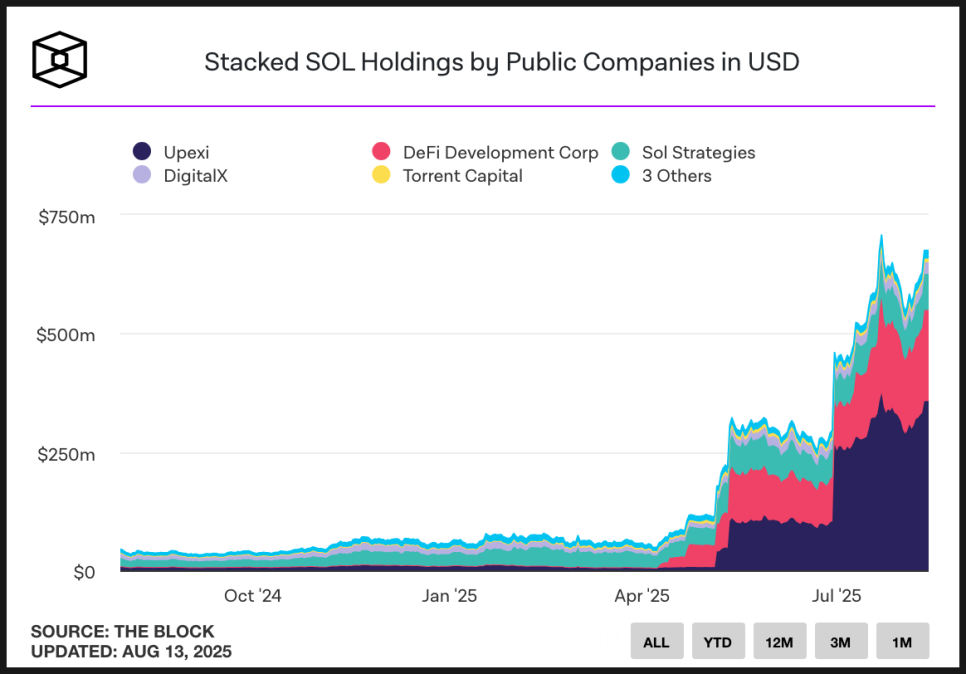Click the Oct '24 axis label

pyautogui.click(x=253, y=596)
